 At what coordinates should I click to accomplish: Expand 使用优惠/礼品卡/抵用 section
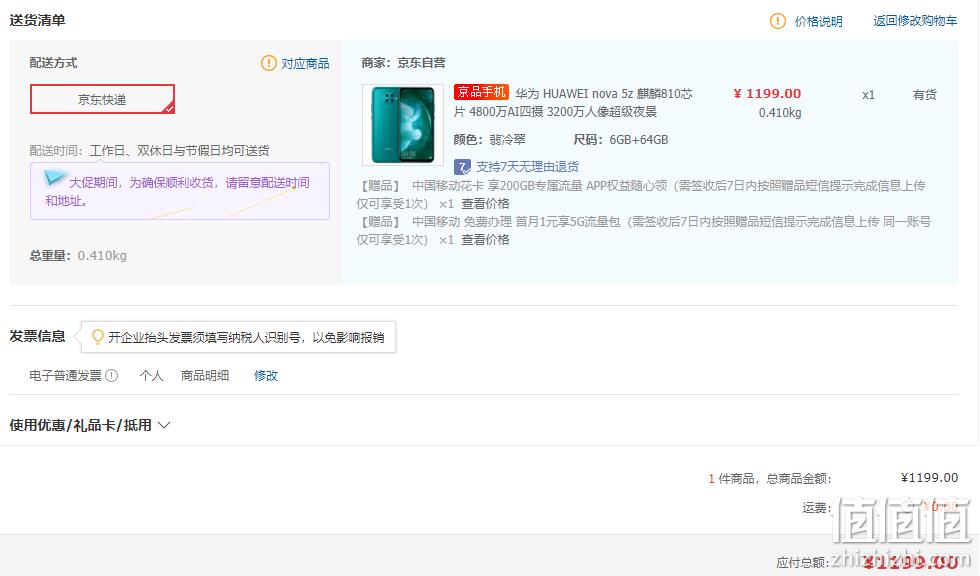pyautogui.click(x=89, y=425)
